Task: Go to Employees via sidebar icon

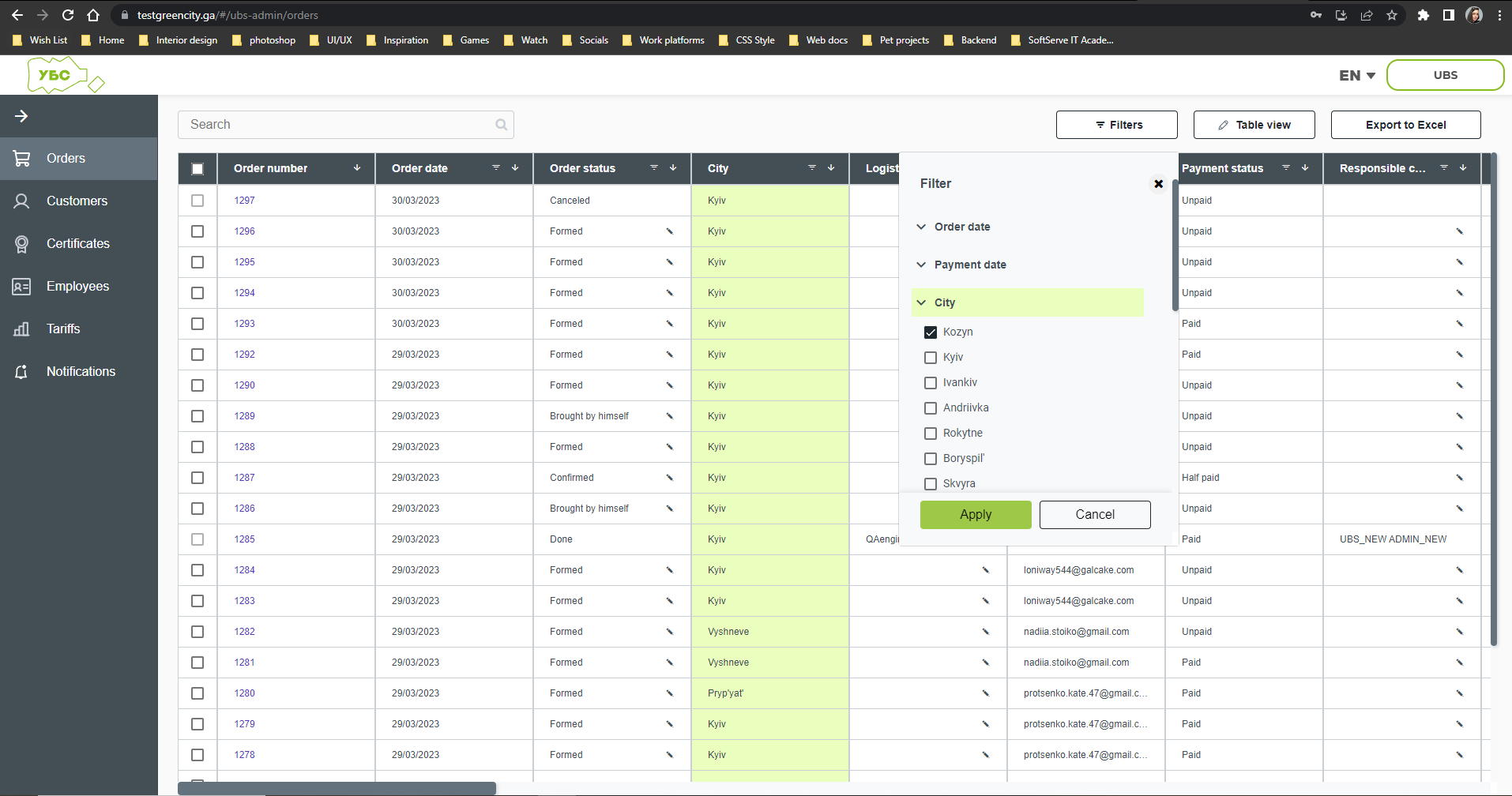Action: [77, 286]
